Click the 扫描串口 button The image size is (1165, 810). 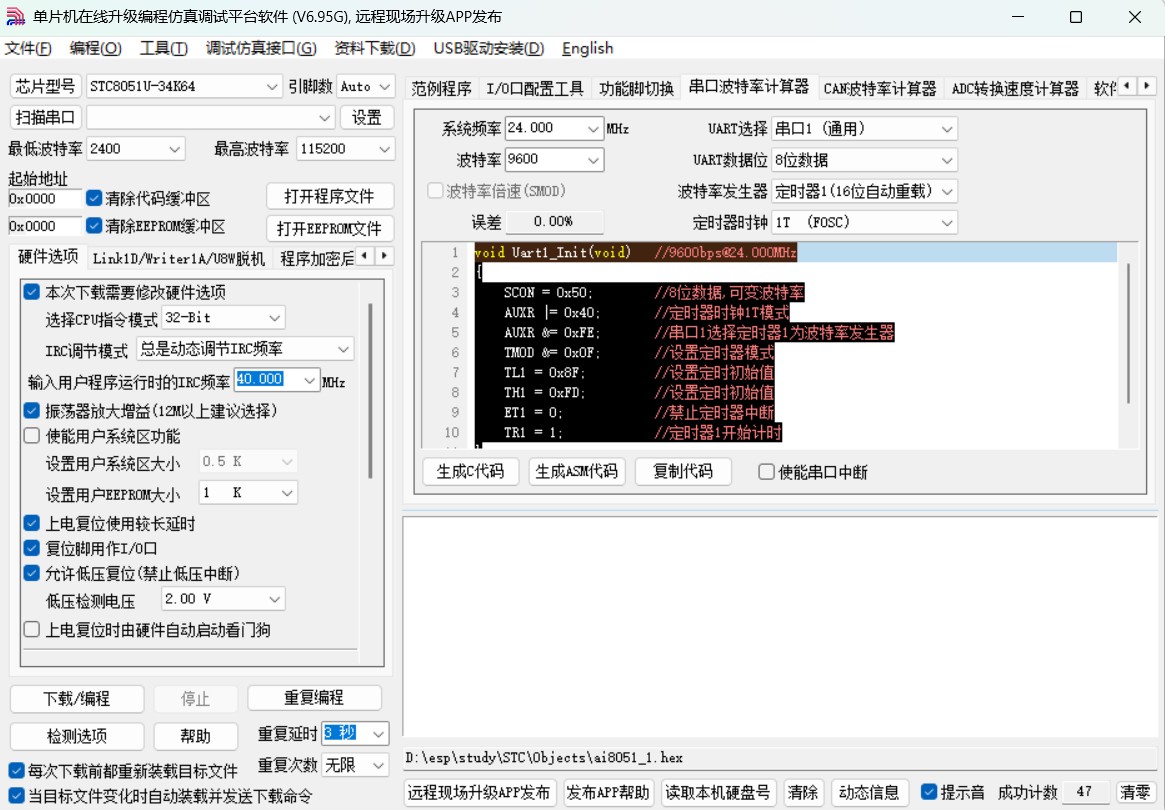45,117
